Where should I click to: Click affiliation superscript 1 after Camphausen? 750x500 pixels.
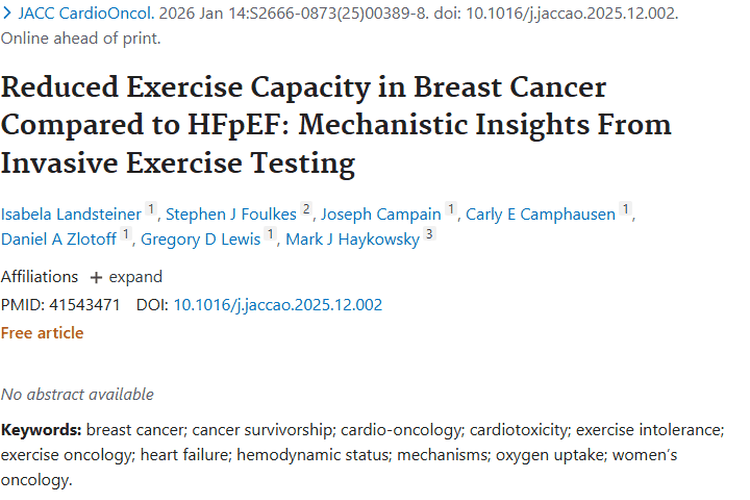coord(625,209)
